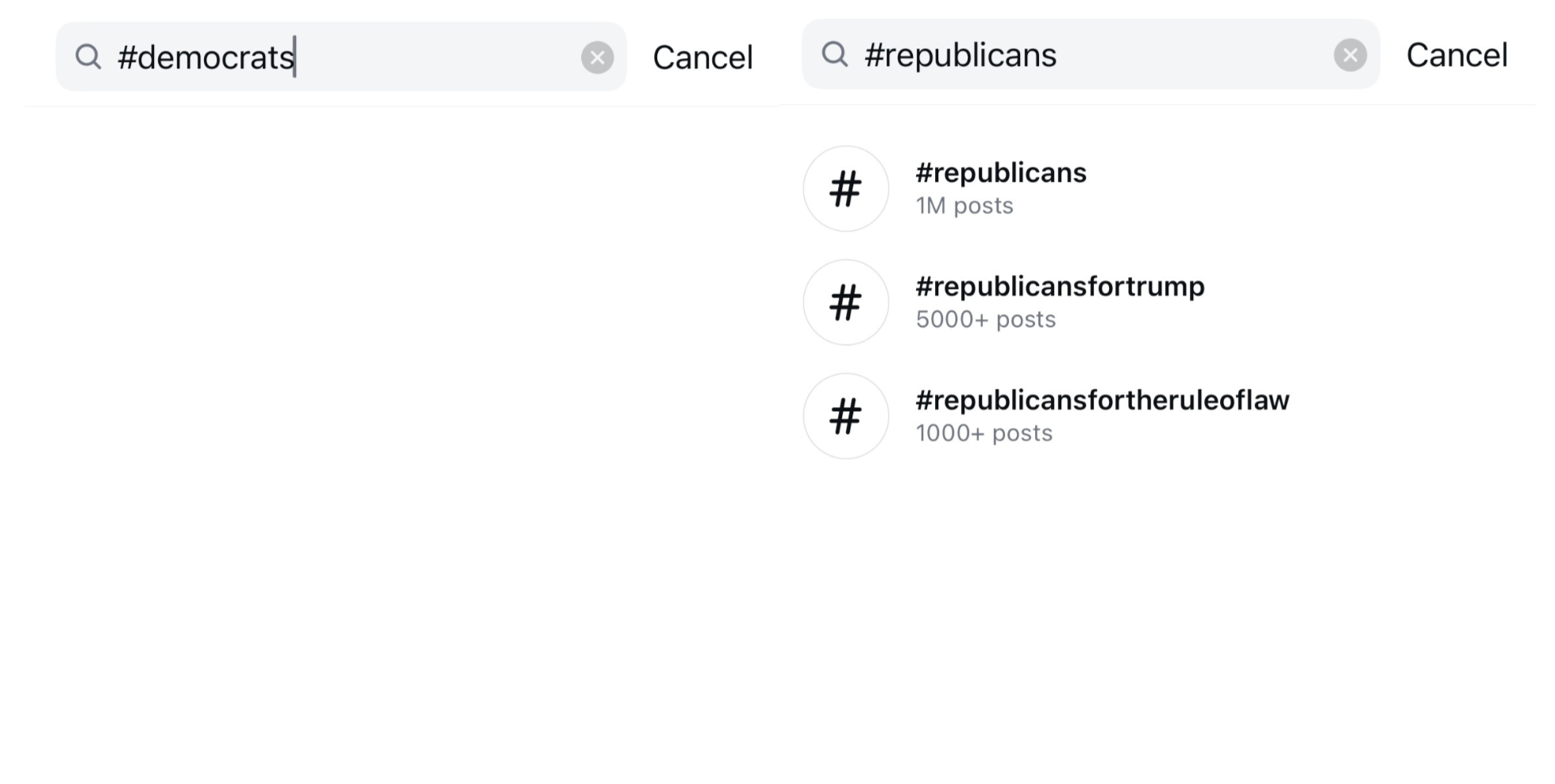The image size is (1555, 784).
Task: Click the hash icon beside #republicans result
Action: (845, 189)
